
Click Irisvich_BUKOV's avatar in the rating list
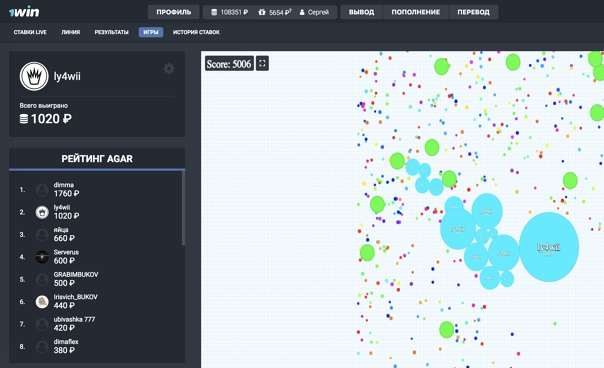pyautogui.click(x=42, y=301)
